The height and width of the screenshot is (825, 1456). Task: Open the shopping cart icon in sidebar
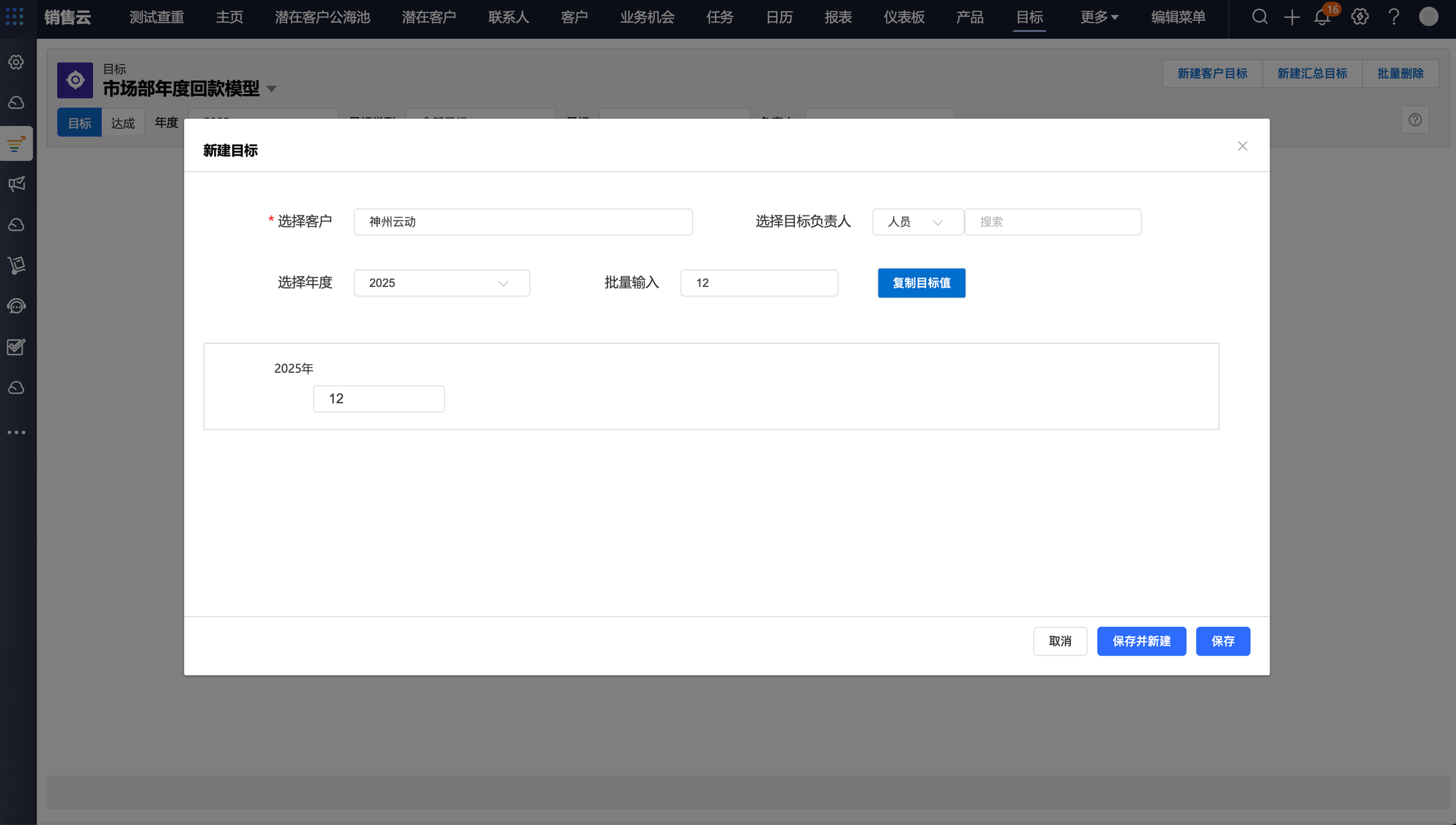(x=17, y=265)
